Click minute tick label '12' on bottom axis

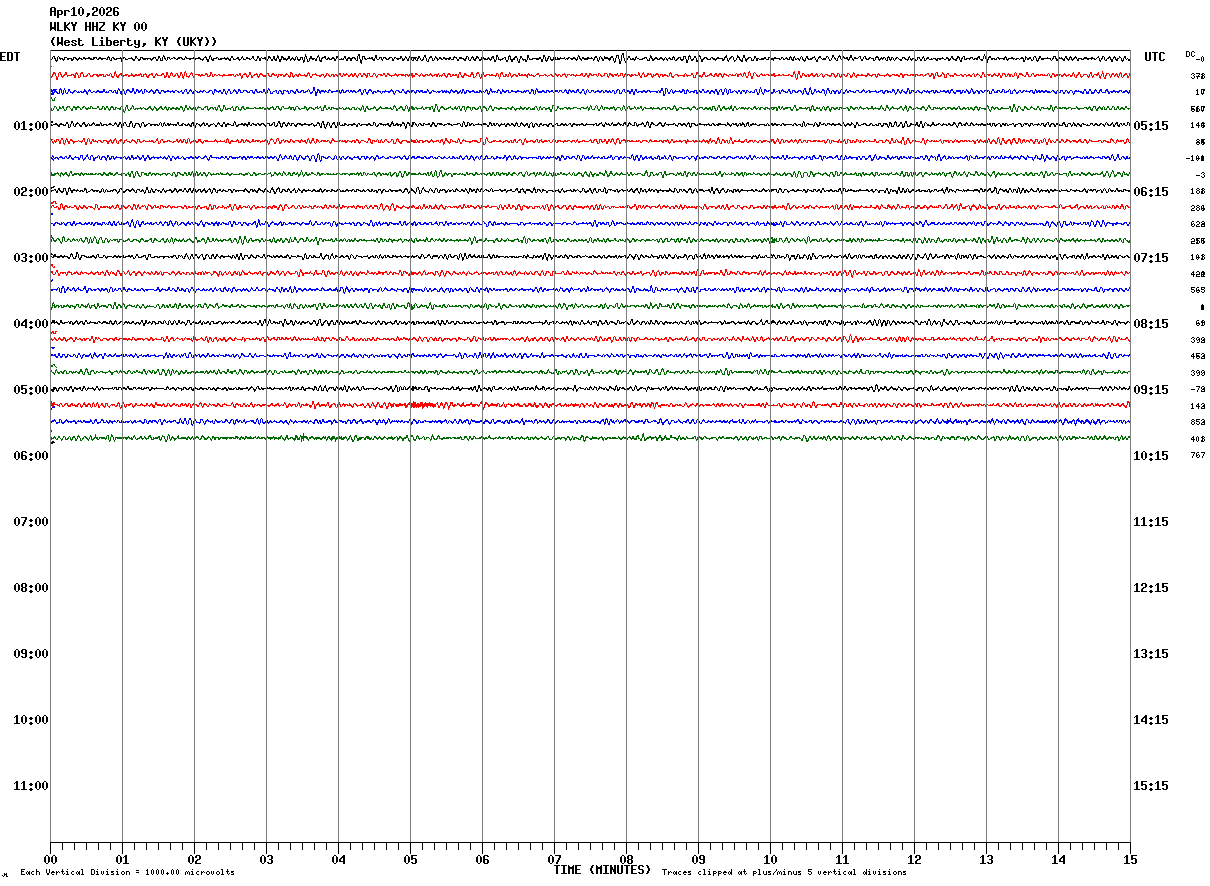914,860
